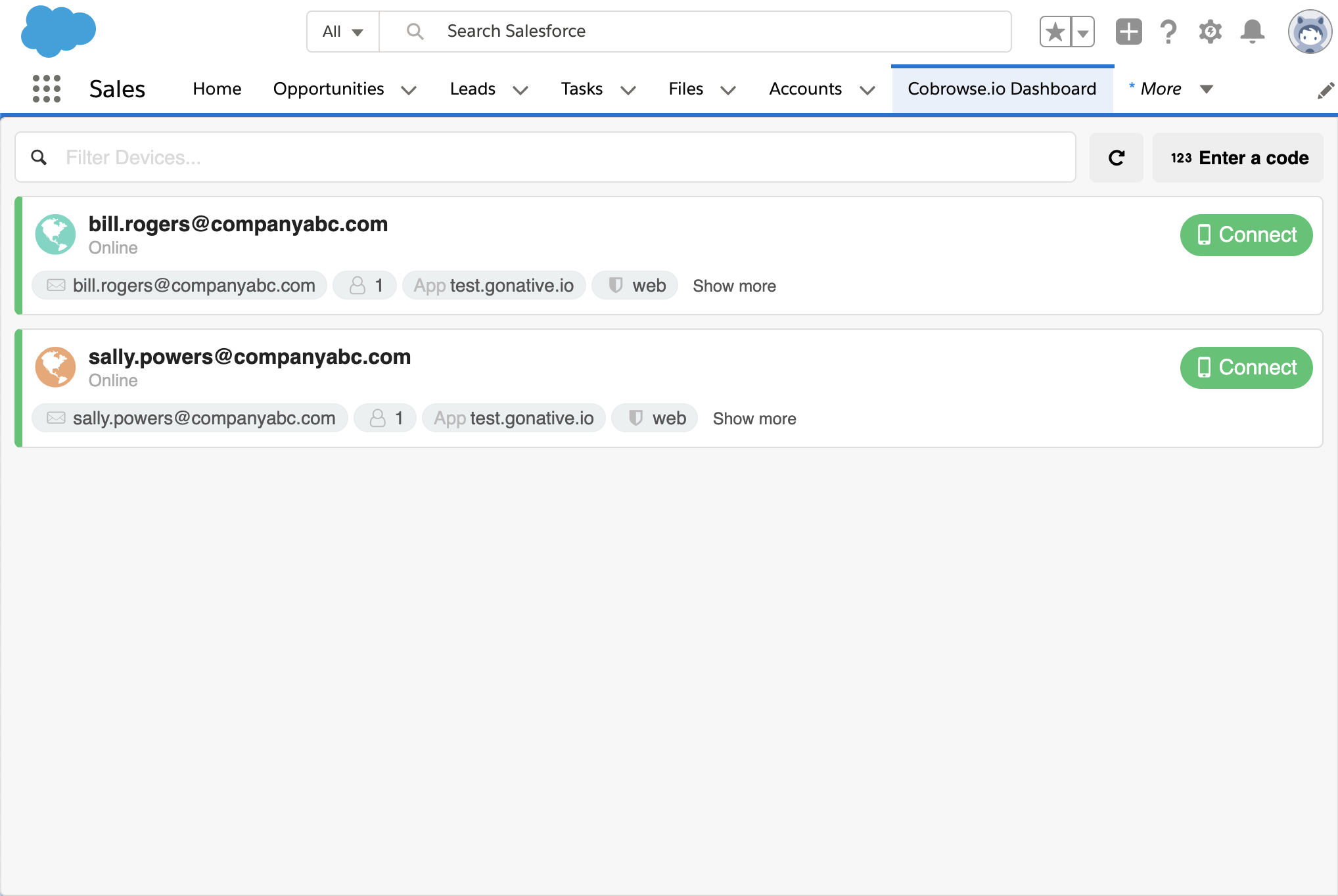The image size is (1338, 896).
Task: Click the favorite star icon
Action: point(1054,31)
